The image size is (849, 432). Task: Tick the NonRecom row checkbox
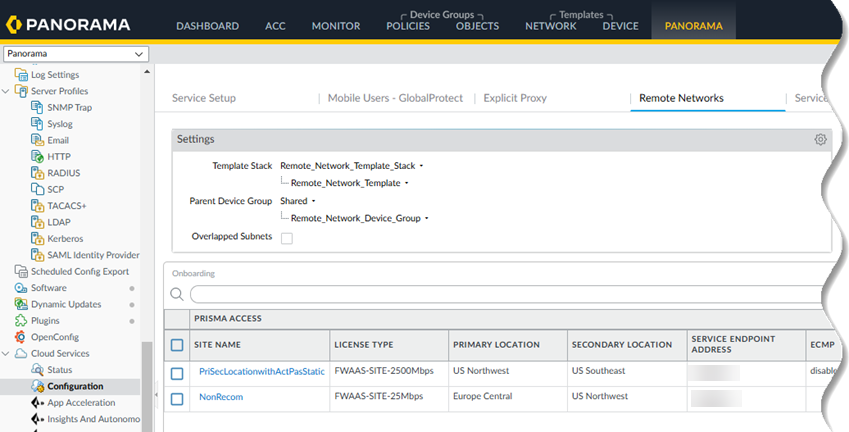(177, 398)
